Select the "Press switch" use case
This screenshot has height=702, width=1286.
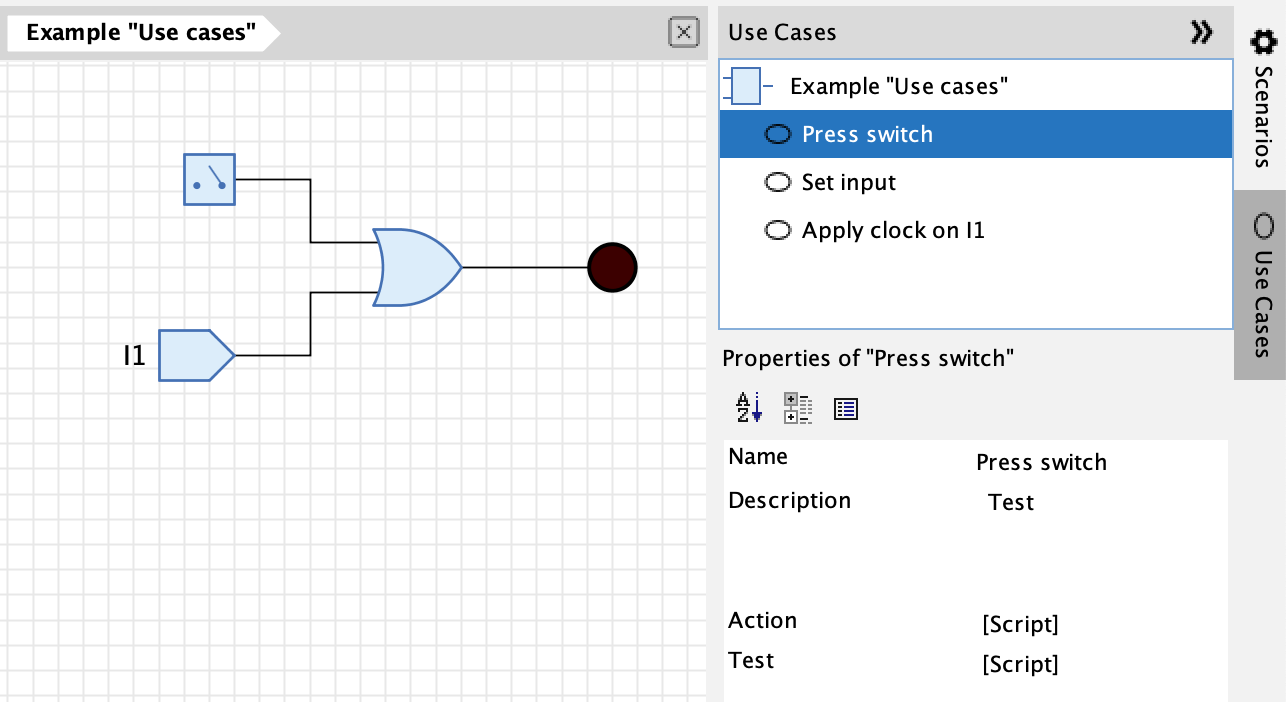tap(866, 134)
